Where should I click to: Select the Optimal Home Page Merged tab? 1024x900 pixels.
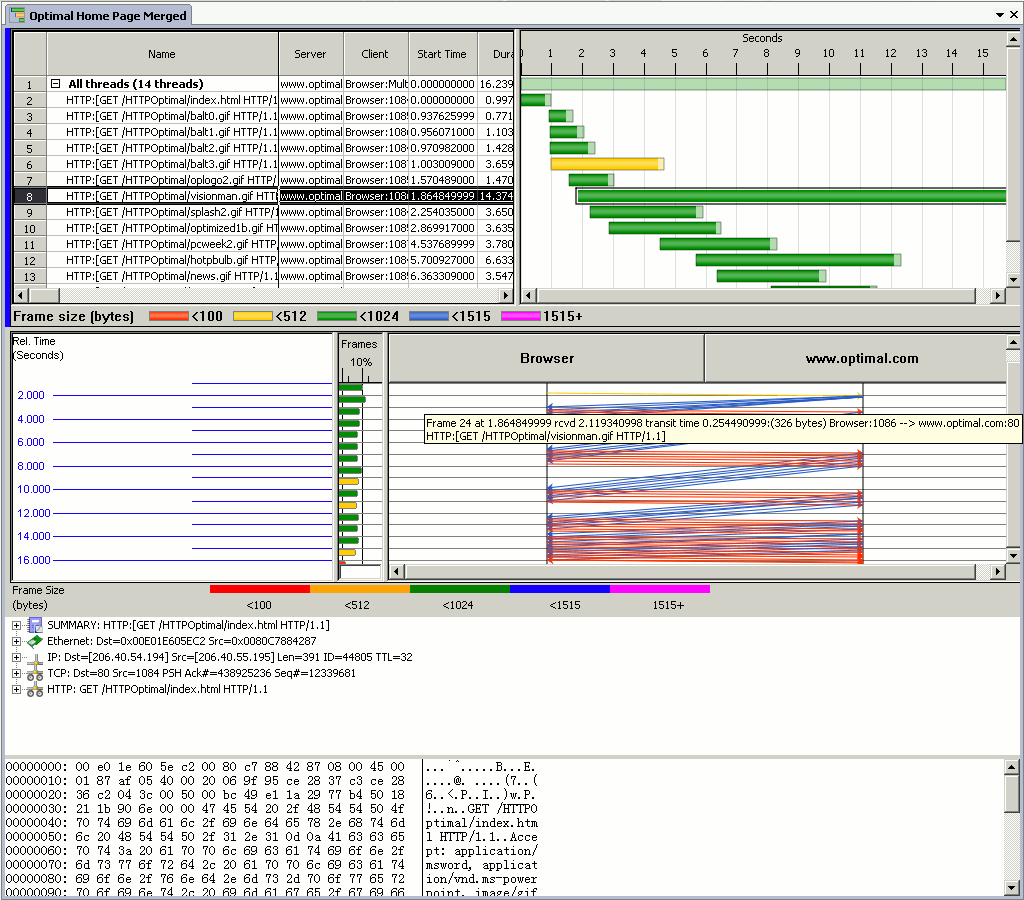tap(99, 15)
